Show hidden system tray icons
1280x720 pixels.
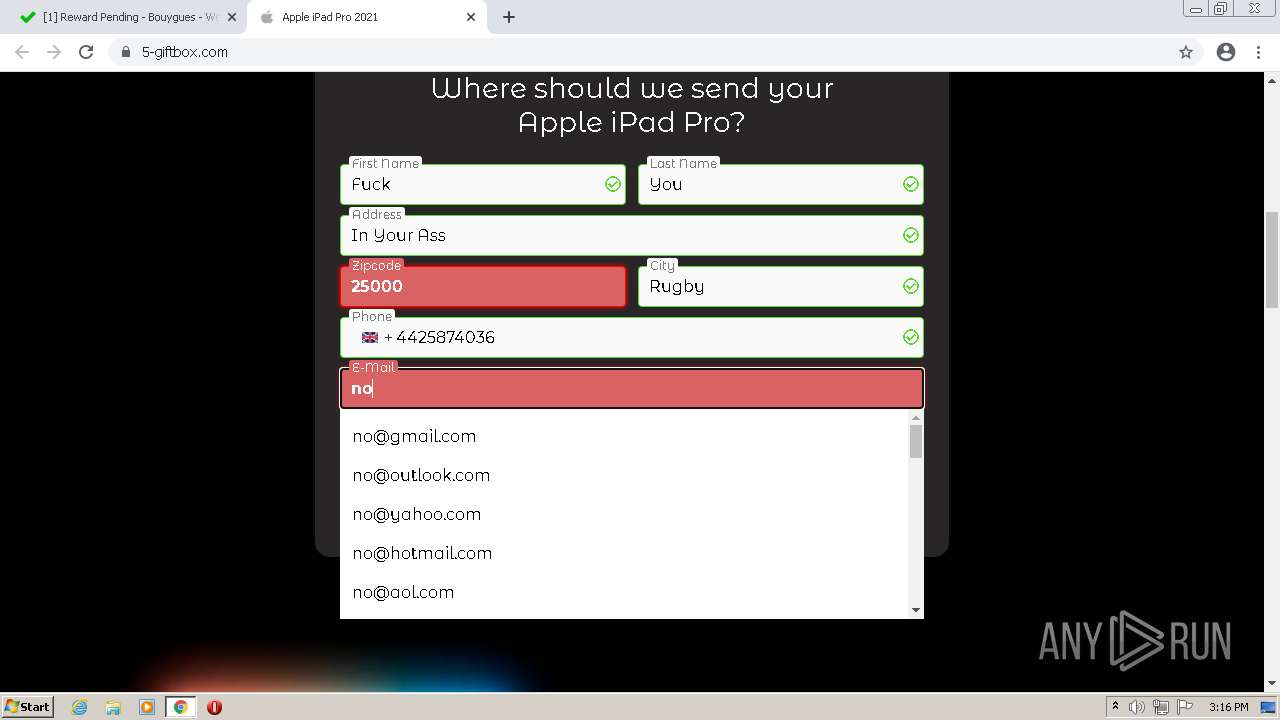pos(1115,707)
